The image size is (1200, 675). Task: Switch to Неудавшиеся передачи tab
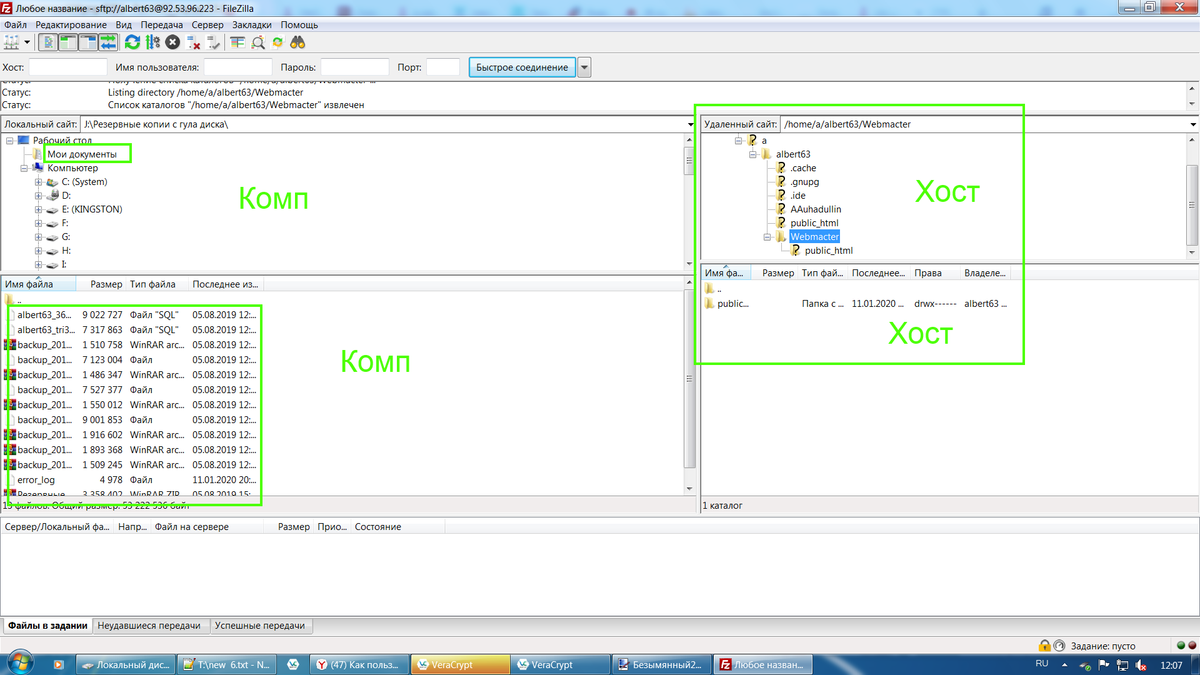click(x=150, y=625)
